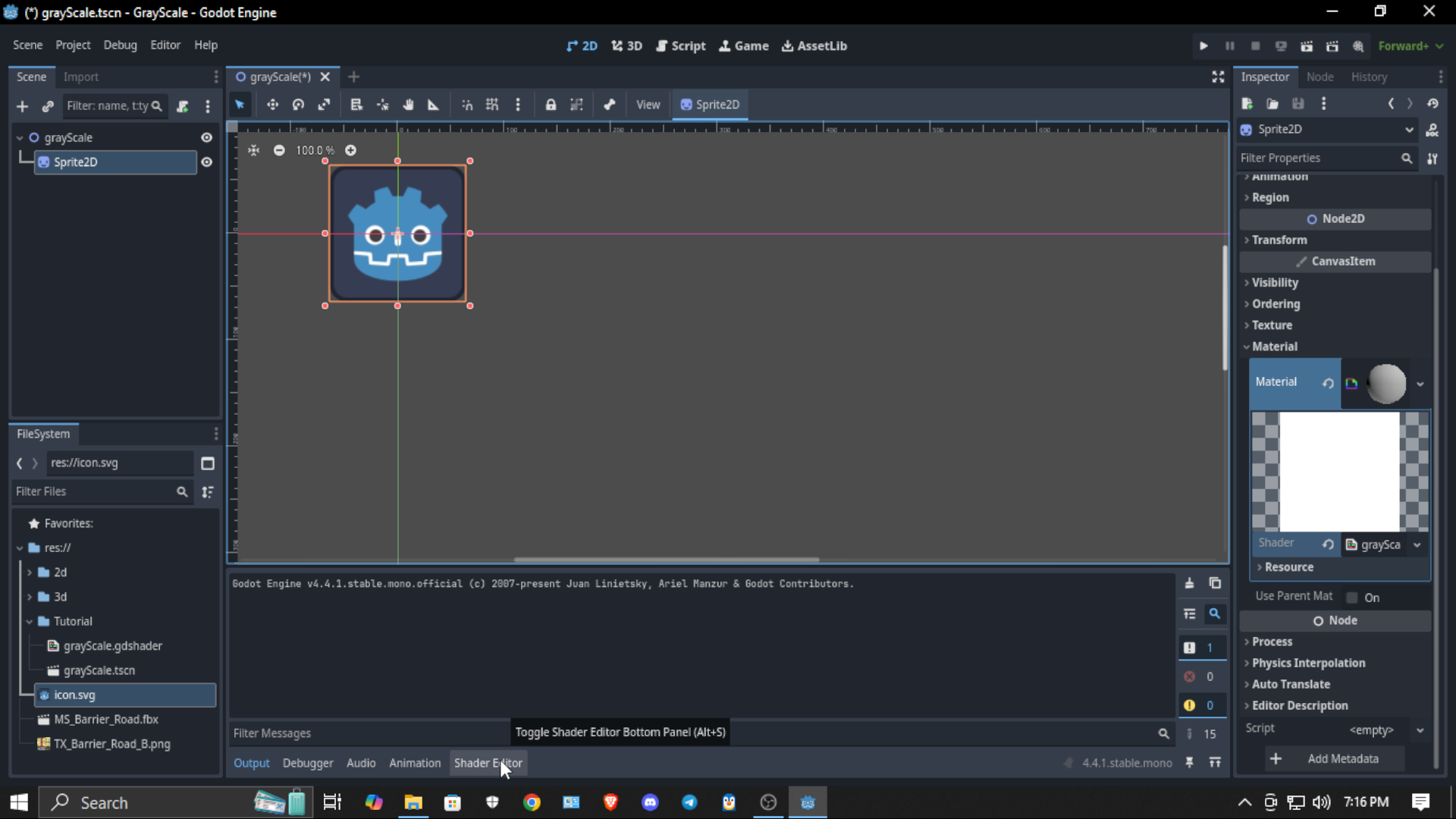Select the Rotate Mode tool icon
This screenshot has width=1456, height=819.
click(298, 105)
